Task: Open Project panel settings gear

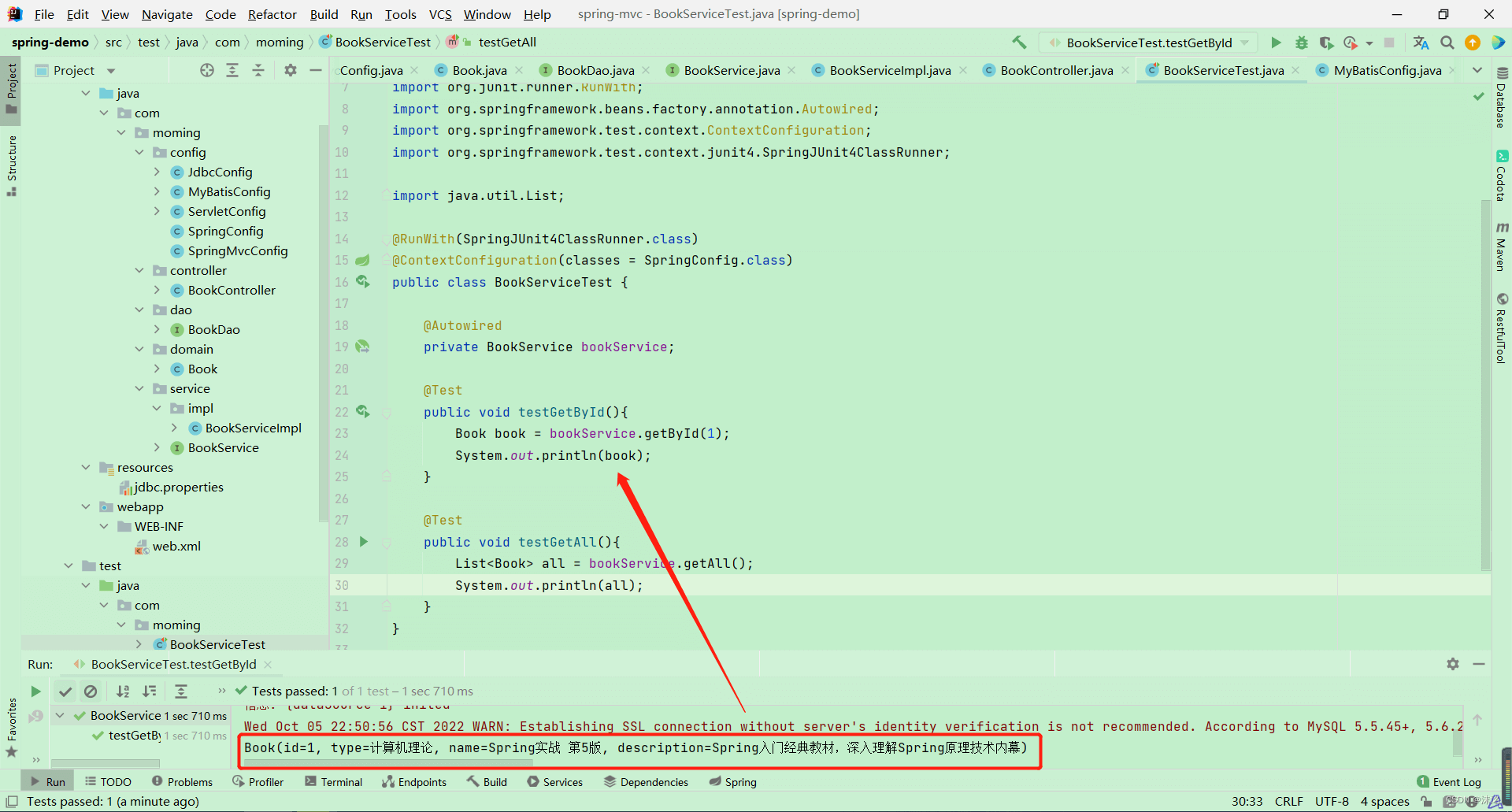Action: click(291, 70)
